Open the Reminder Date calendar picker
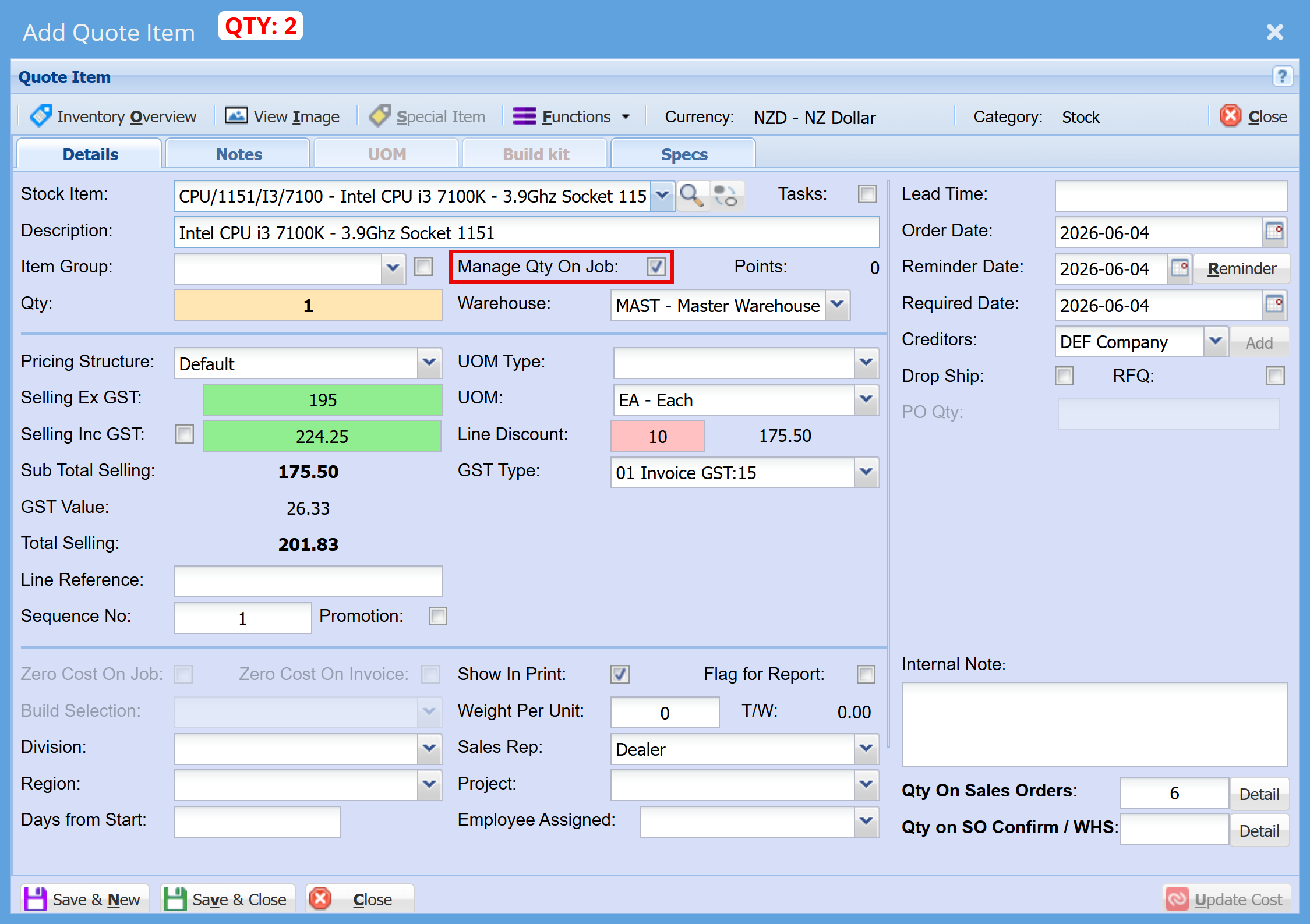 click(1180, 268)
